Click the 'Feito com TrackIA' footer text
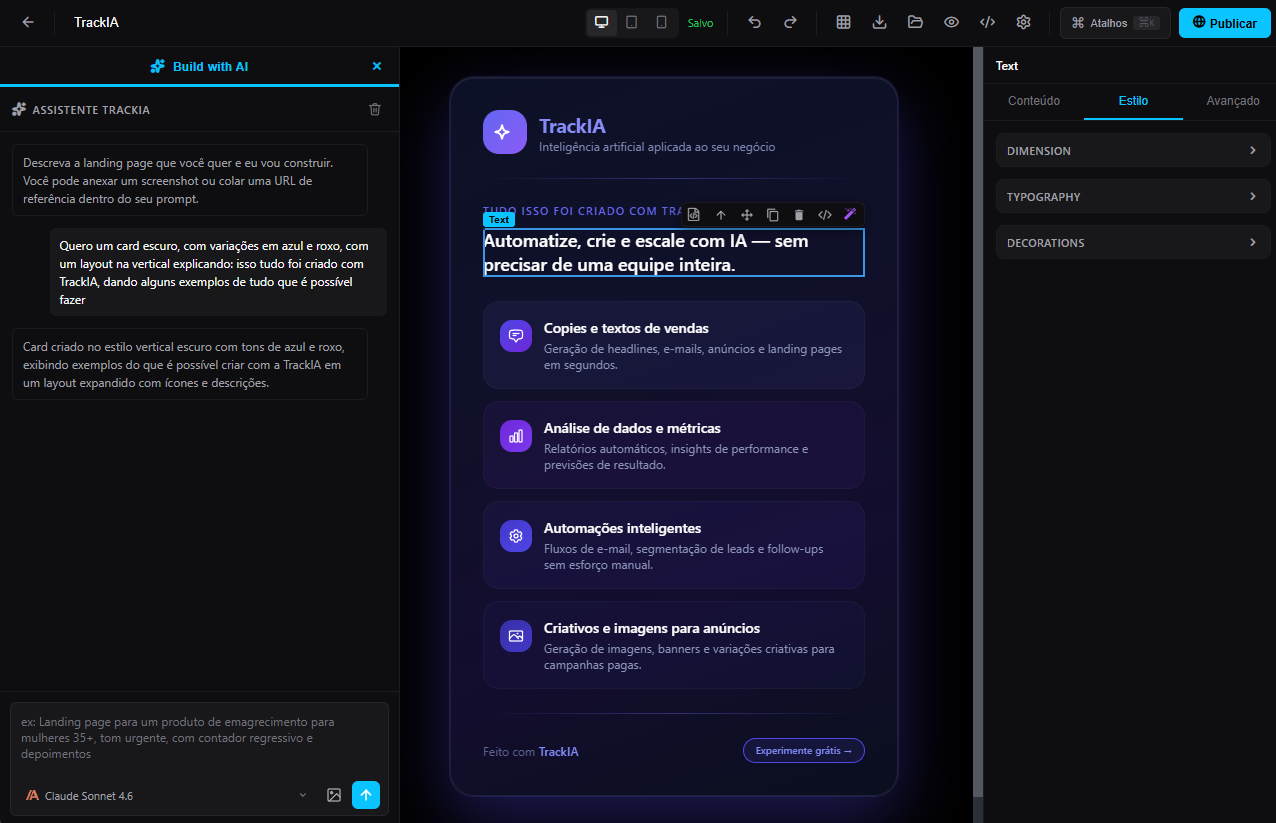This screenshot has width=1276, height=823. point(530,752)
